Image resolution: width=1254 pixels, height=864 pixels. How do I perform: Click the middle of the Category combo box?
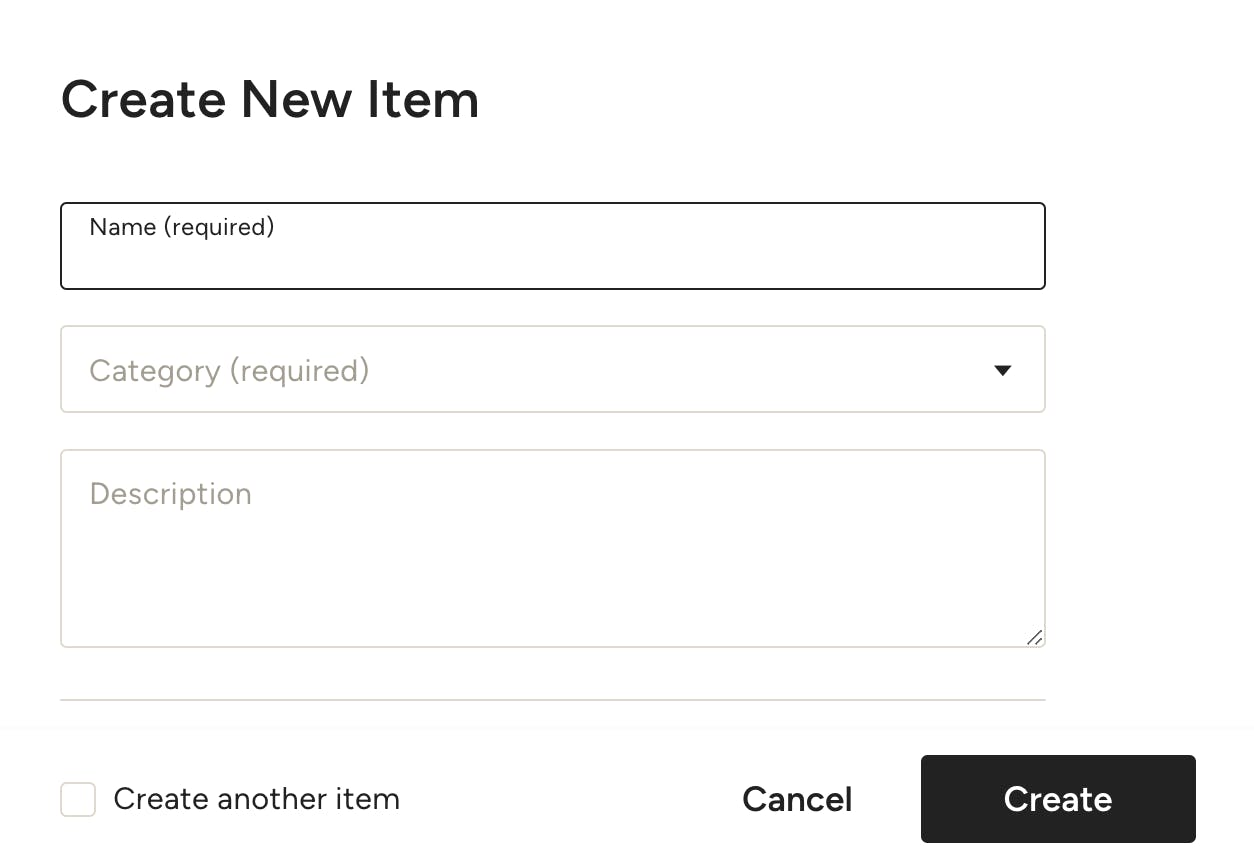pyautogui.click(x=553, y=369)
